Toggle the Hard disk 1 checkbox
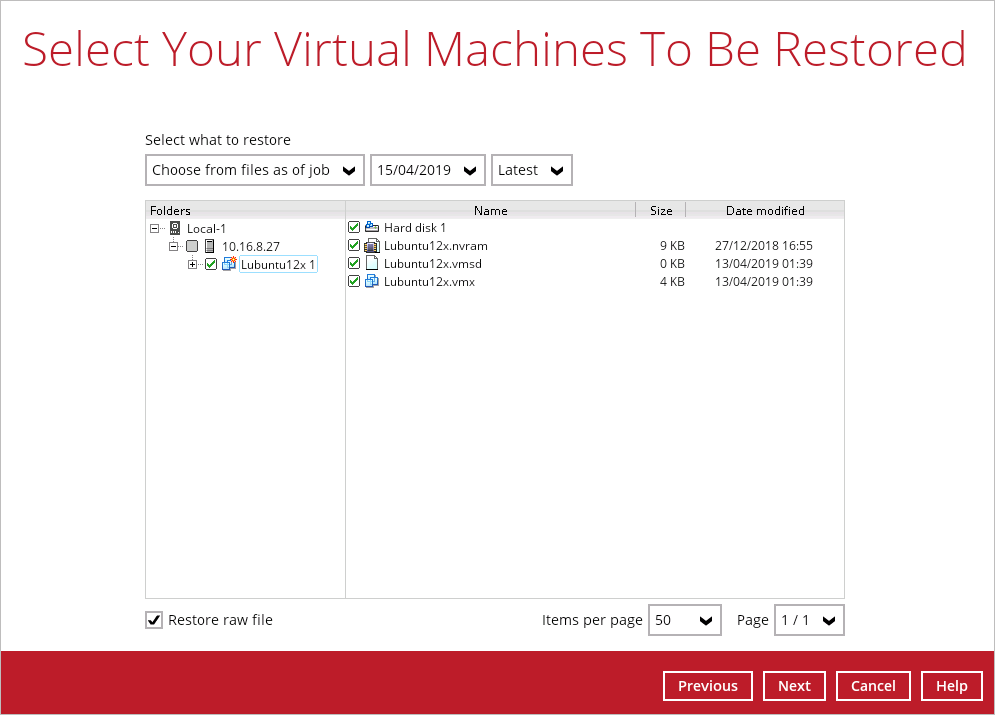This screenshot has height=715, width=995. 354,228
